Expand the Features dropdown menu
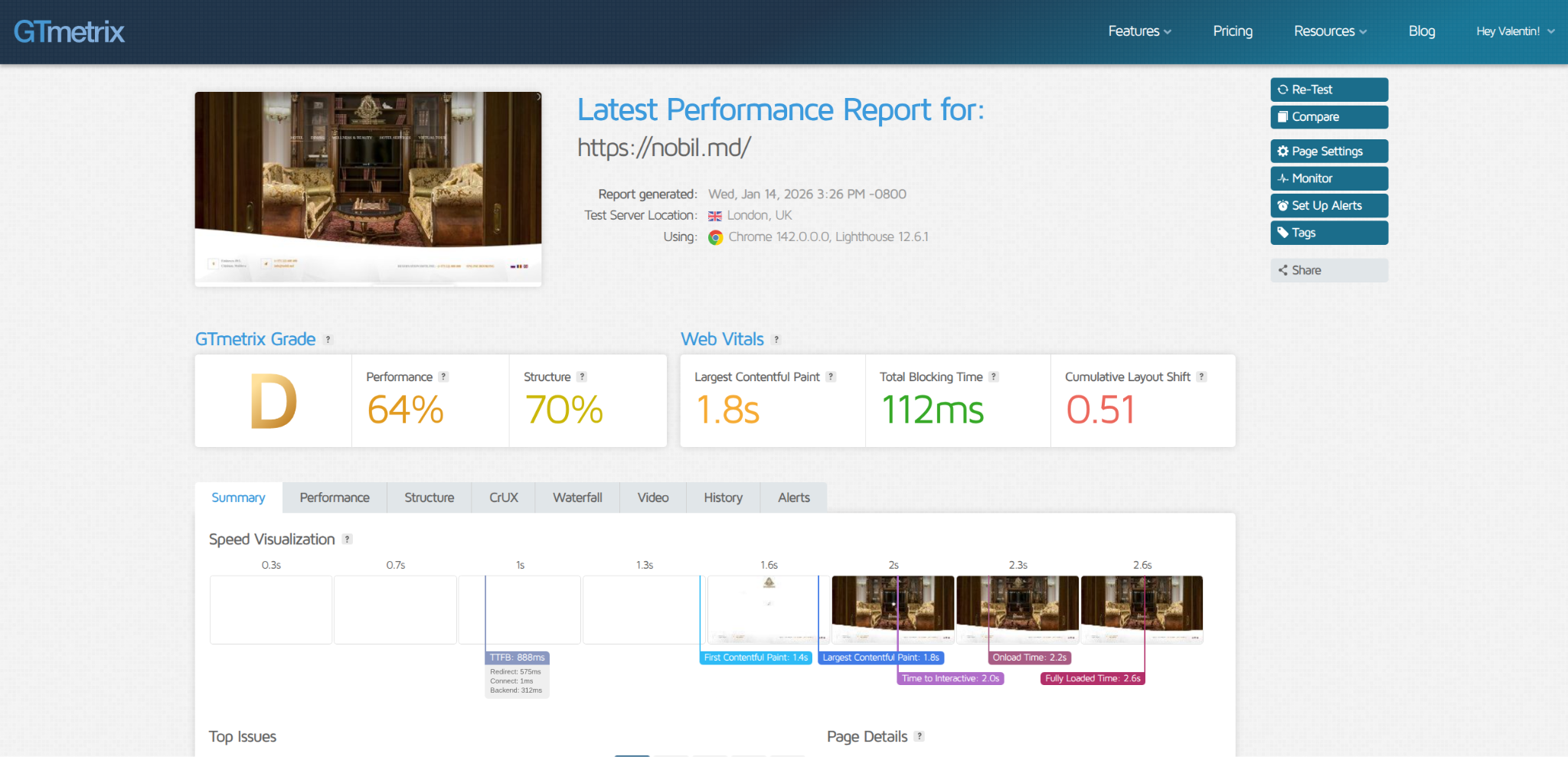 [x=1139, y=31]
